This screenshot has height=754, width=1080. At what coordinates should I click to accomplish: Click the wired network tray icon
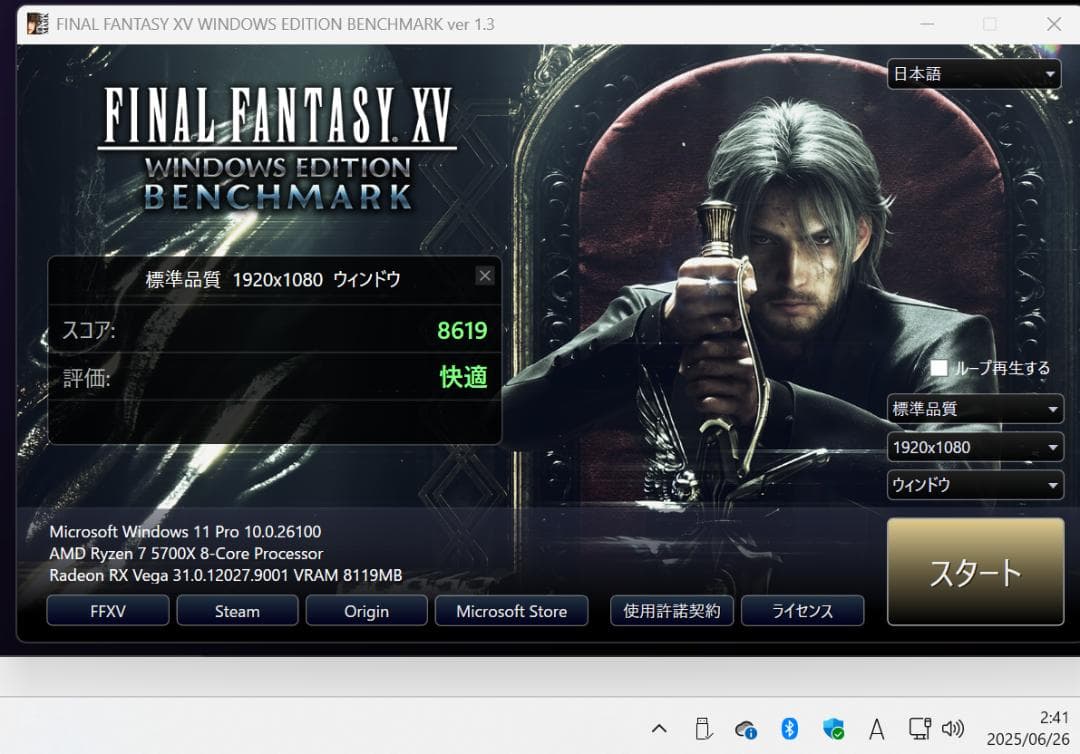coord(919,728)
